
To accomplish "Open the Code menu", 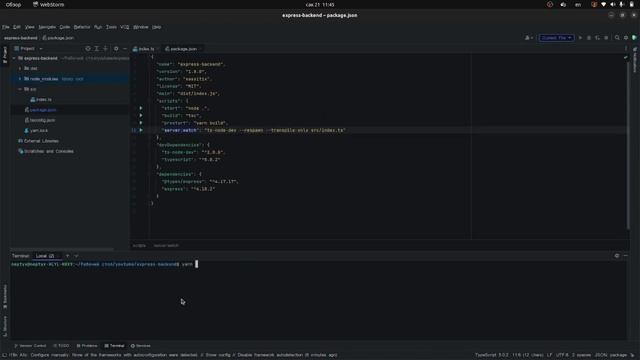I will 65,27.
